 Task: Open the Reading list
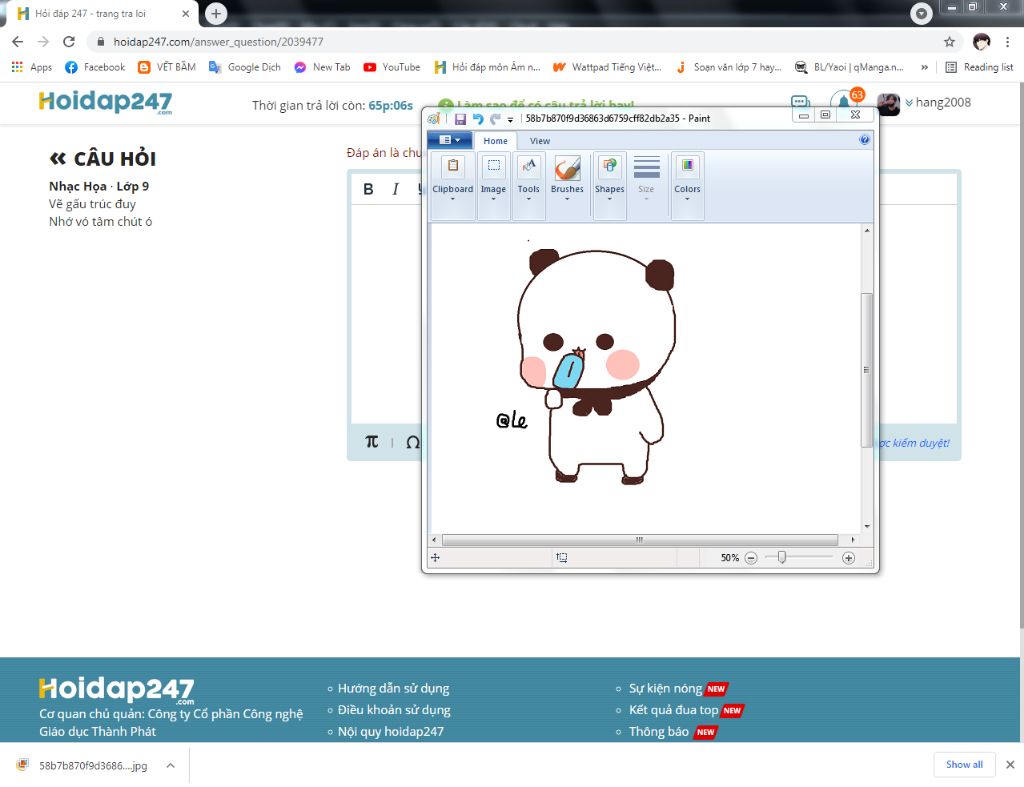tap(979, 67)
